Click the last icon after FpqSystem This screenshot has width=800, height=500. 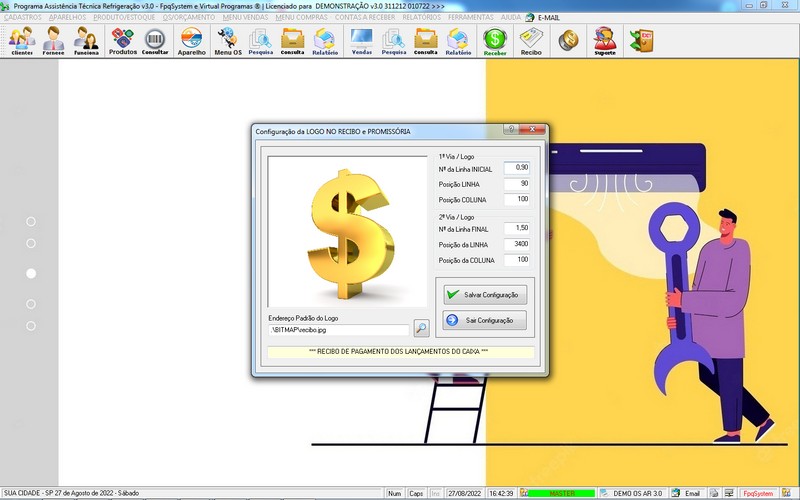pyautogui.click(x=786, y=493)
